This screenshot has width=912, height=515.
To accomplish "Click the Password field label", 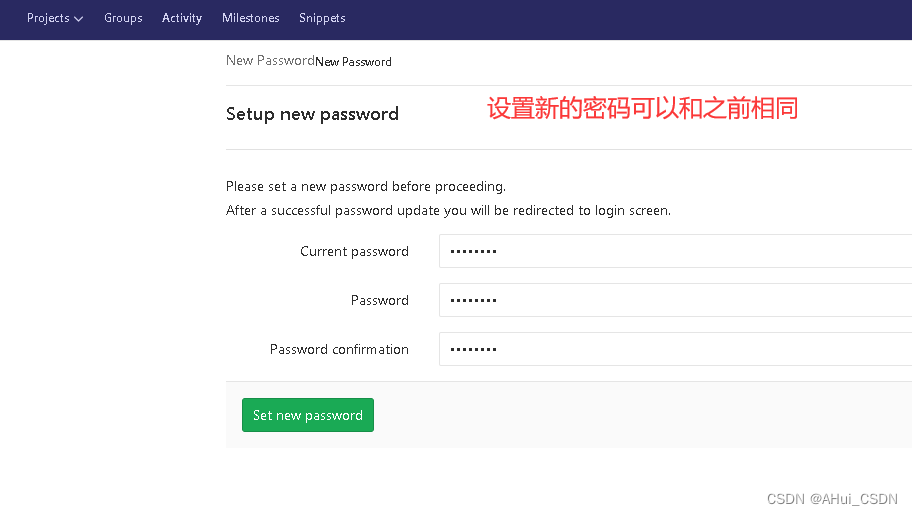I will click(x=379, y=301).
